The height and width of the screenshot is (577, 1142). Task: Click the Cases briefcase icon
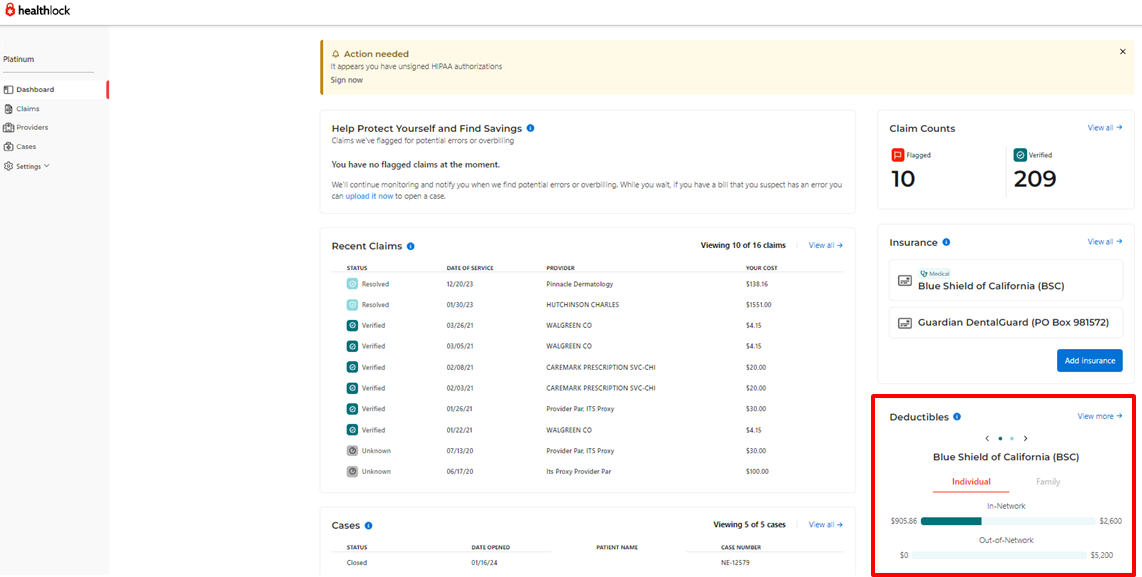point(9,146)
